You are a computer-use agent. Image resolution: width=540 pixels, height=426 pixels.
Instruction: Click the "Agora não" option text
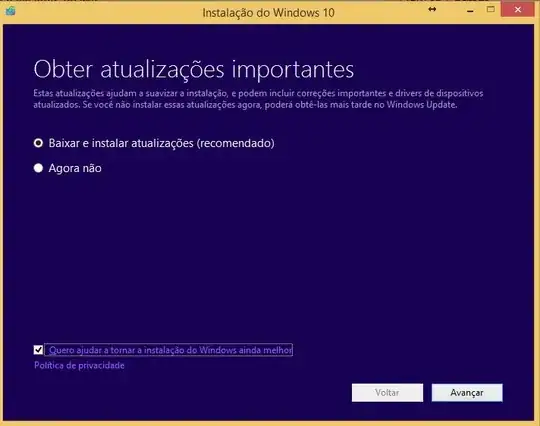click(75, 168)
